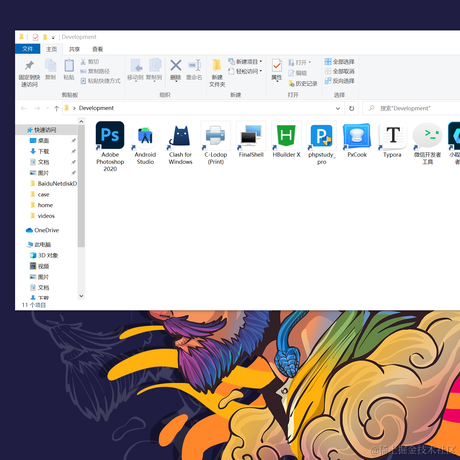Image resolution: width=460 pixels, height=460 pixels.
Task: Open the 文件 menu tab
Action: [x=28, y=49]
